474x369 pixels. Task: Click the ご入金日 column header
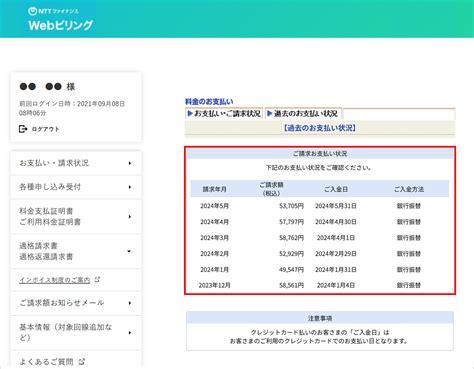coord(336,189)
